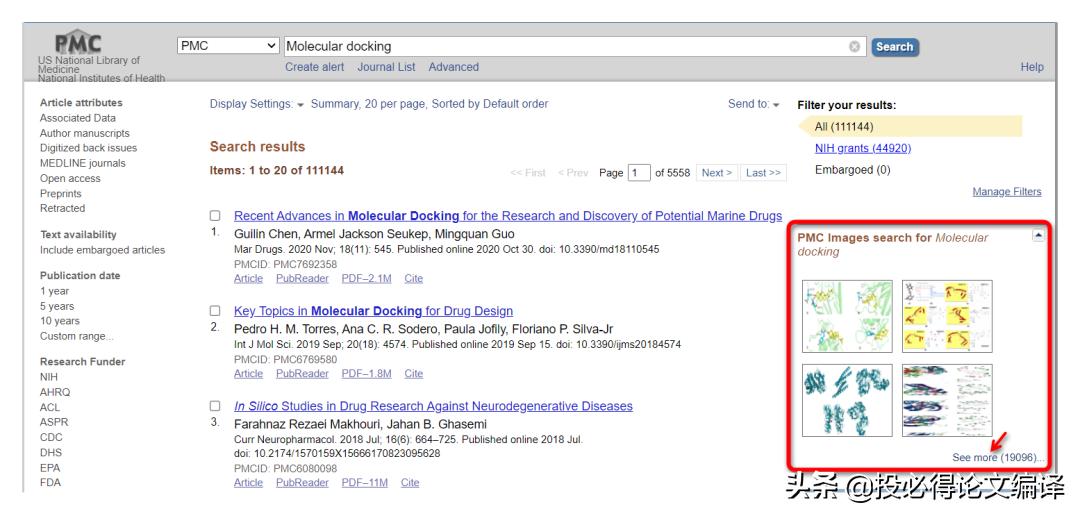Screen dimensions: 1080x516
Task: Click the page number input field
Action: click(637, 173)
